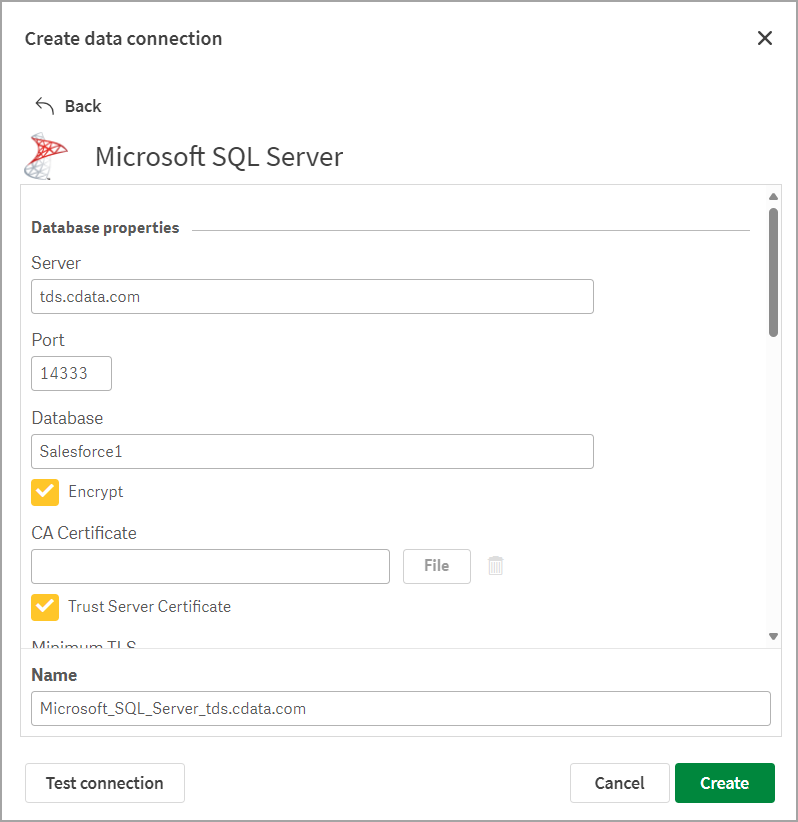
Task: Click the X to close the dialog
Action: [x=765, y=38]
